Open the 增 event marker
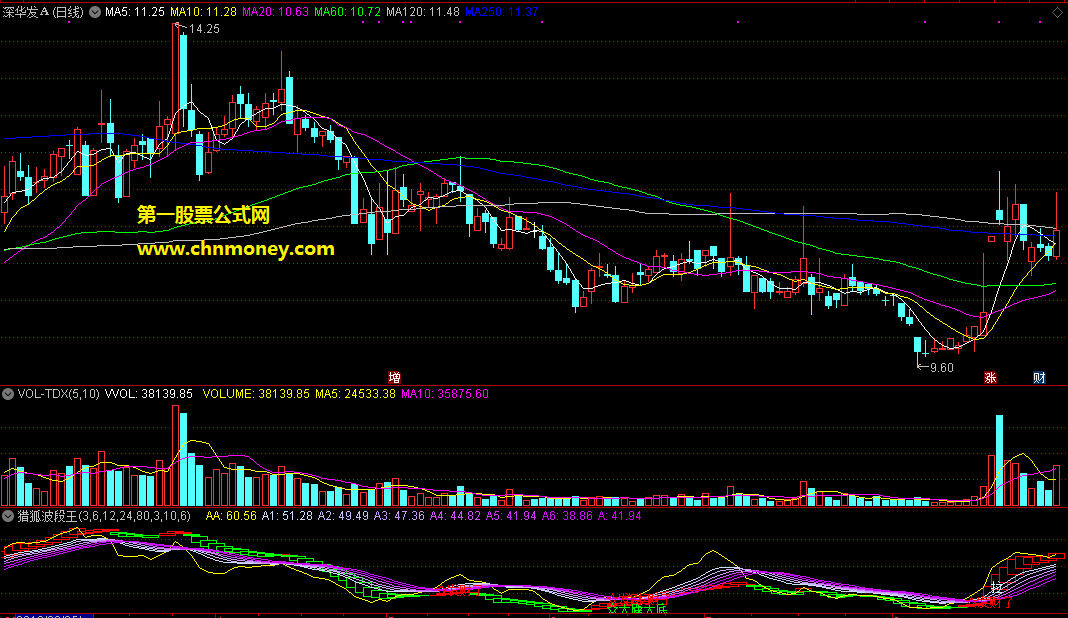Image resolution: width=1068 pixels, height=618 pixels. pos(394,377)
